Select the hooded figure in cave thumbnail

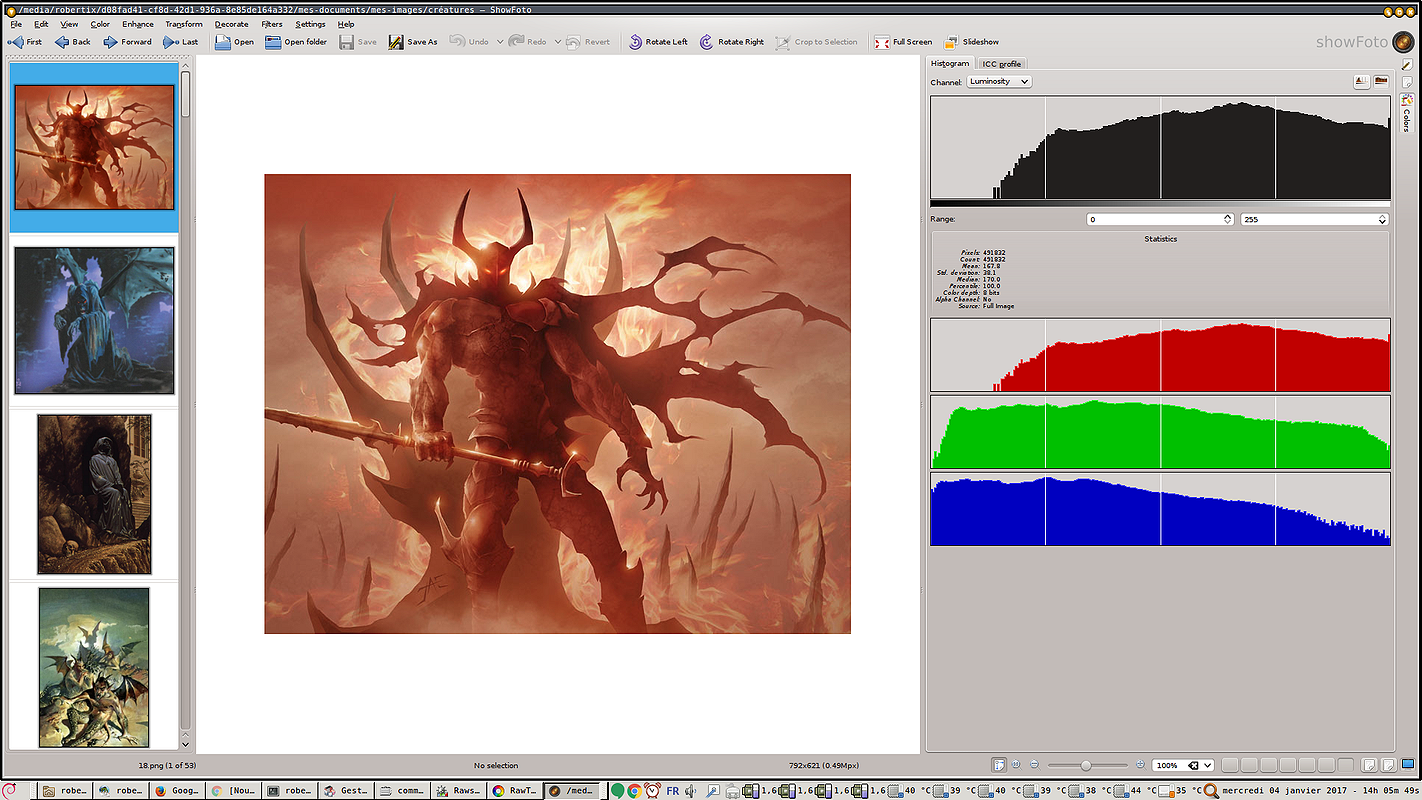94,494
